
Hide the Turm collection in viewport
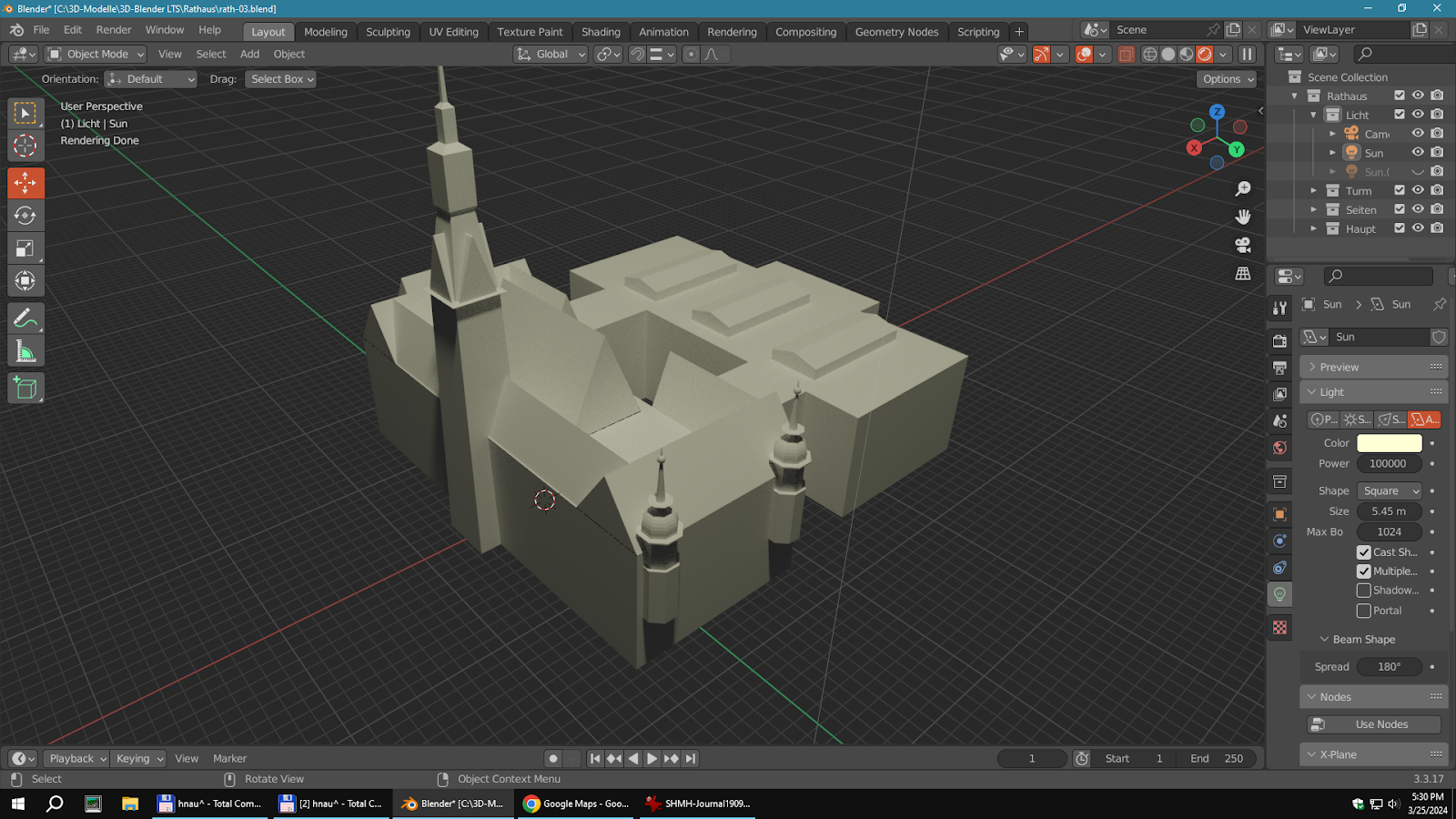(x=1418, y=190)
